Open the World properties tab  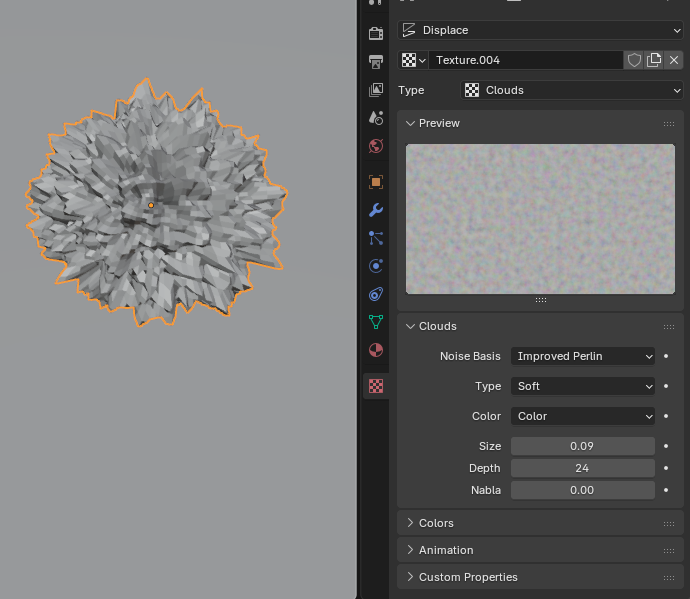click(376, 146)
